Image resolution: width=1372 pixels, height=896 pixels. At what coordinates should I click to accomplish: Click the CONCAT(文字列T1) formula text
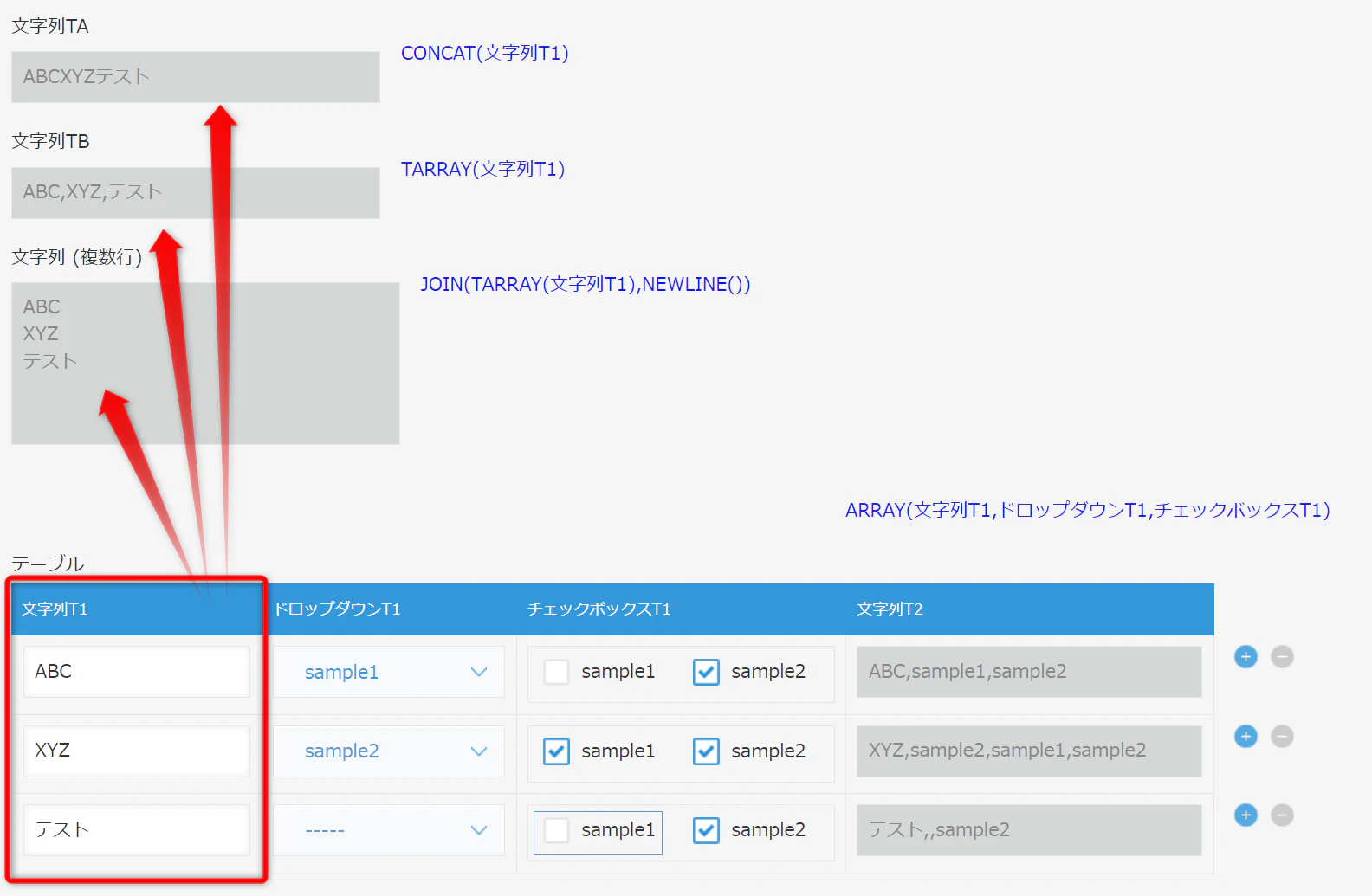point(485,54)
